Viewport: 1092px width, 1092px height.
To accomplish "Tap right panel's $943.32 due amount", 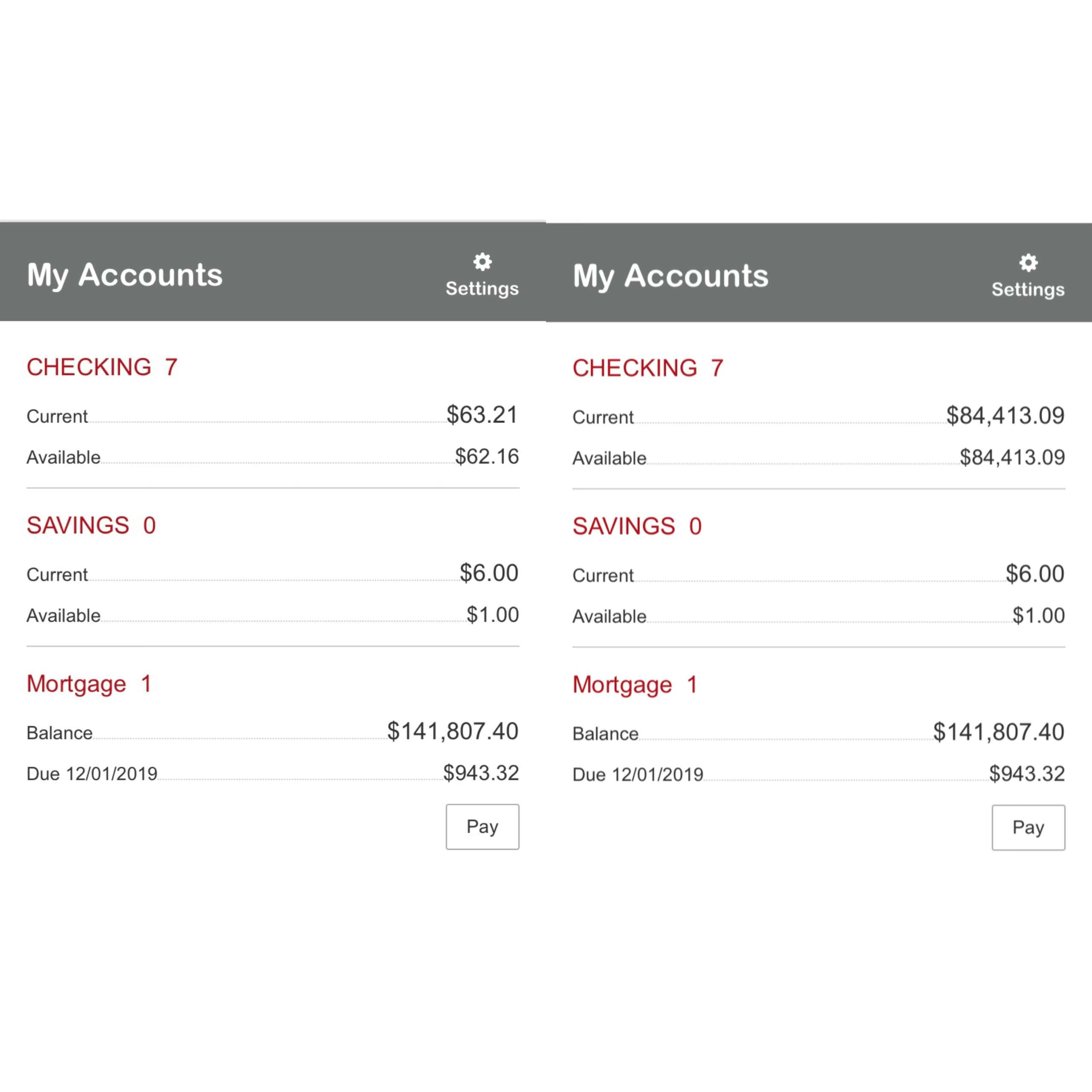I will coord(1026,774).
